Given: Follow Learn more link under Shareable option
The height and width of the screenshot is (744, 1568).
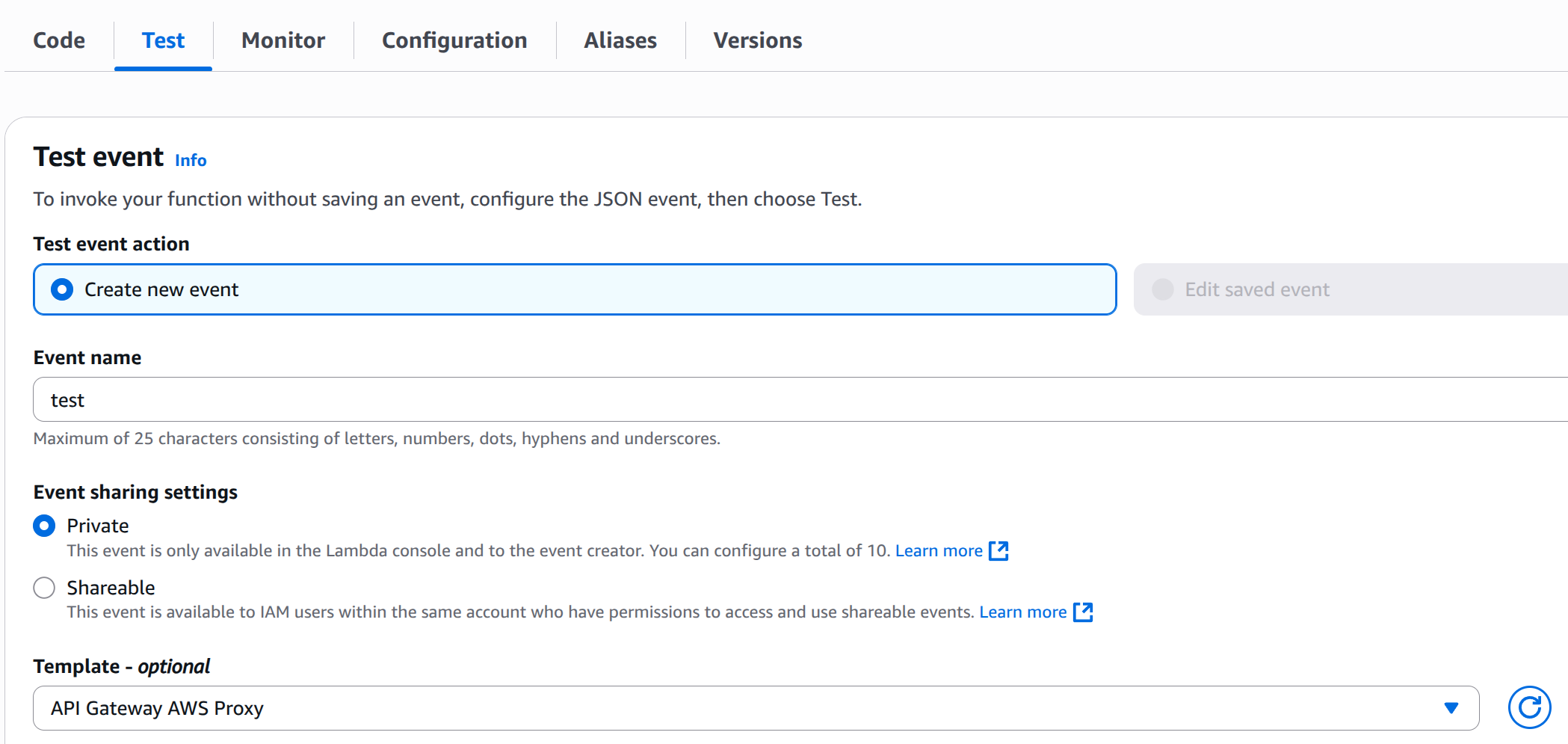Looking at the screenshot, I should pos(1023,612).
